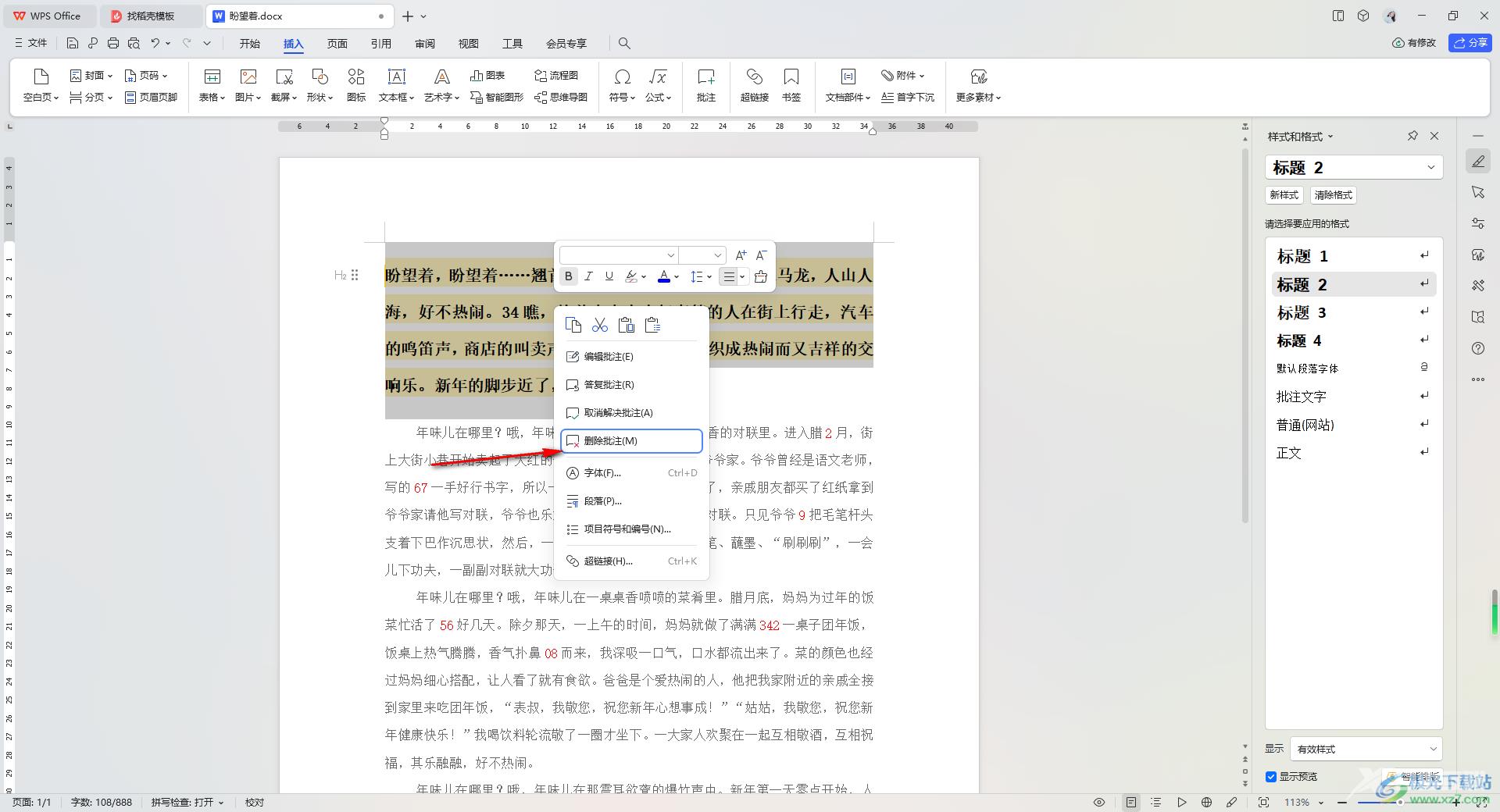Viewport: 1500px width, 812px height.
Task: Open the 审阅 ribbon tab
Action: [425, 44]
